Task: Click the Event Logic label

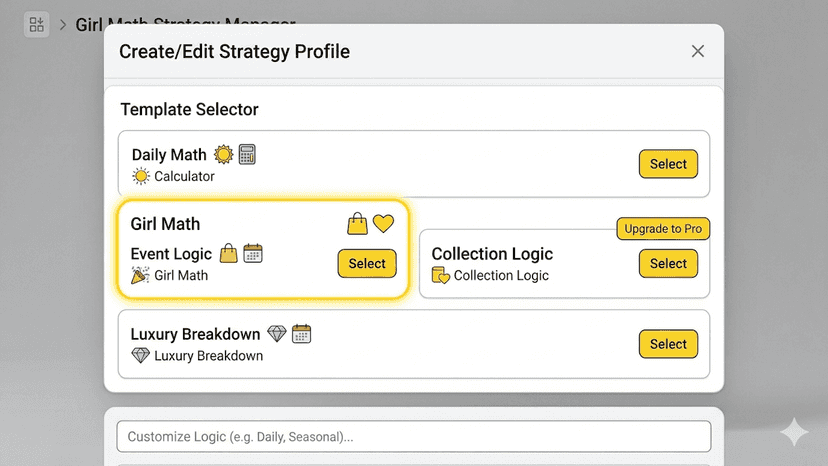Action: (171, 254)
